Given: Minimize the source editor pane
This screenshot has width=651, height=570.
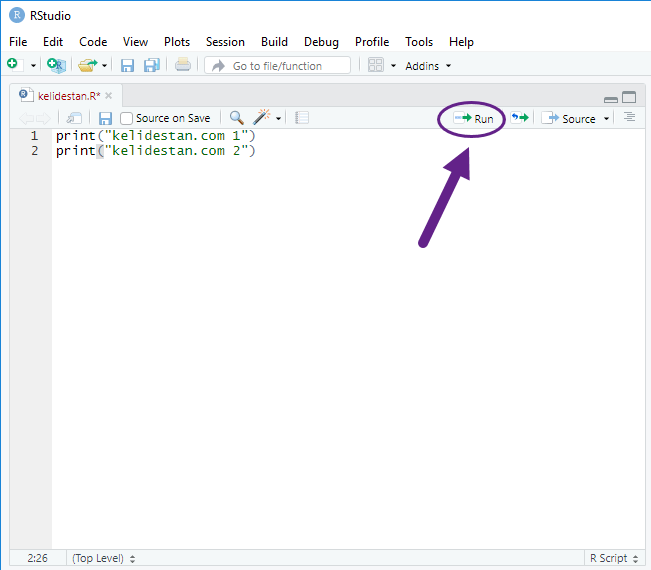Looking at the screenshot, I should pos(611,99).
